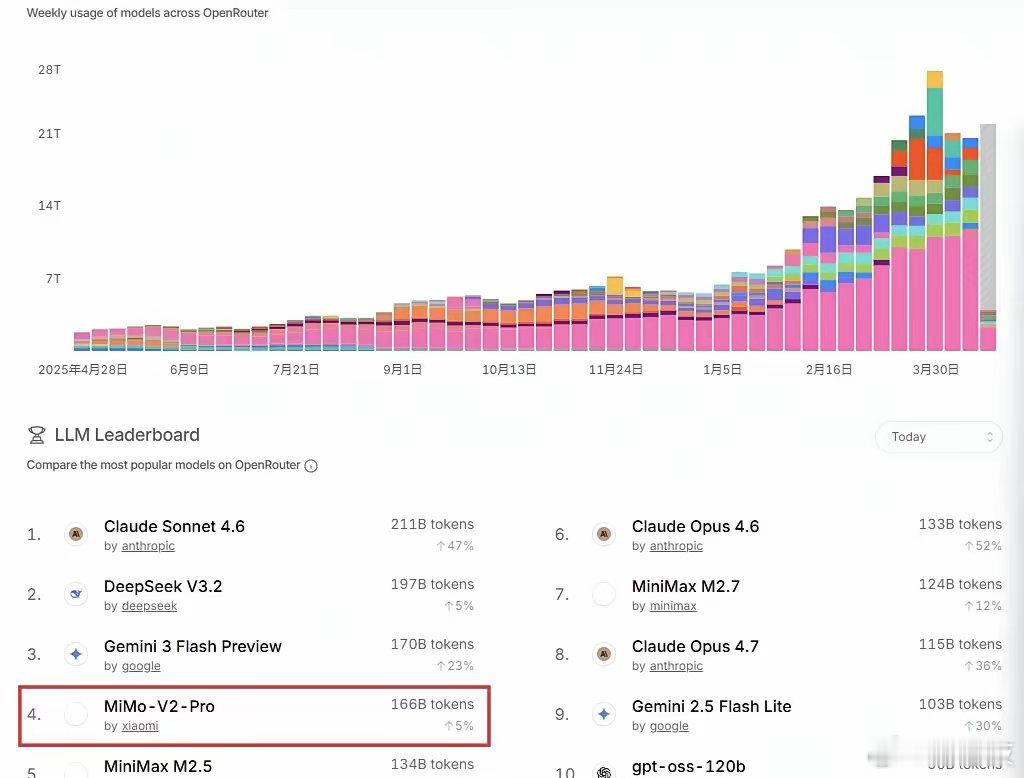Click the Anthropic logo for Claude Sonnet 4.6
Screen dimensions: 1024x778
point(76,534)
